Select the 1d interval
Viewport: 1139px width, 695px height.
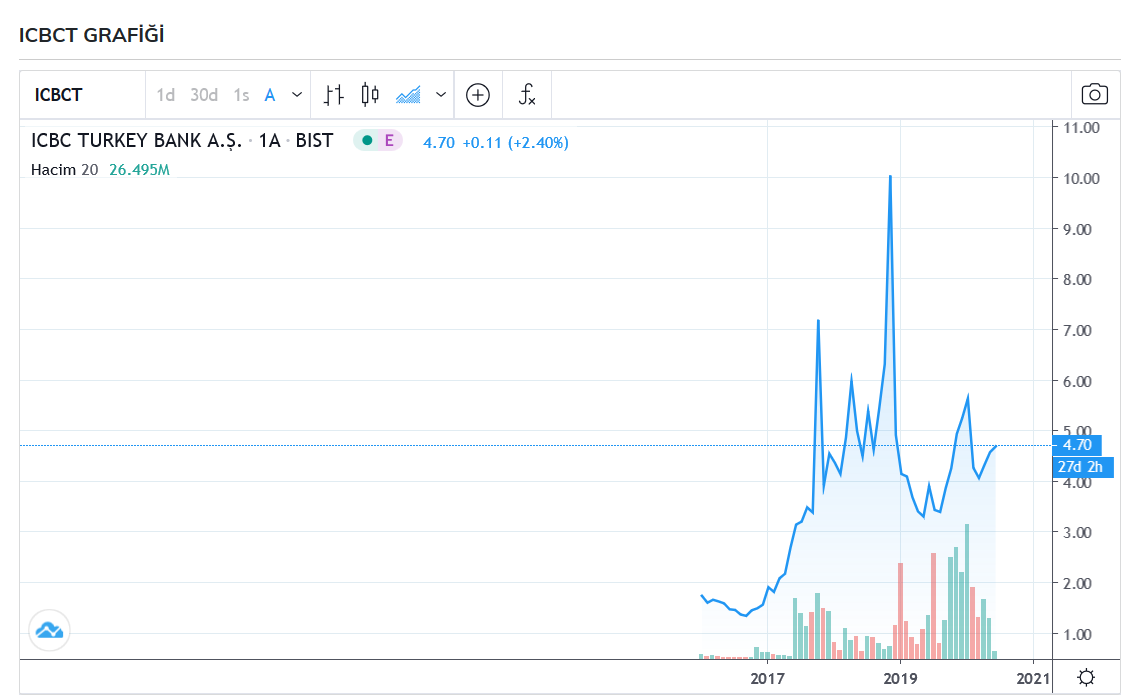click(x=166, y=95)
